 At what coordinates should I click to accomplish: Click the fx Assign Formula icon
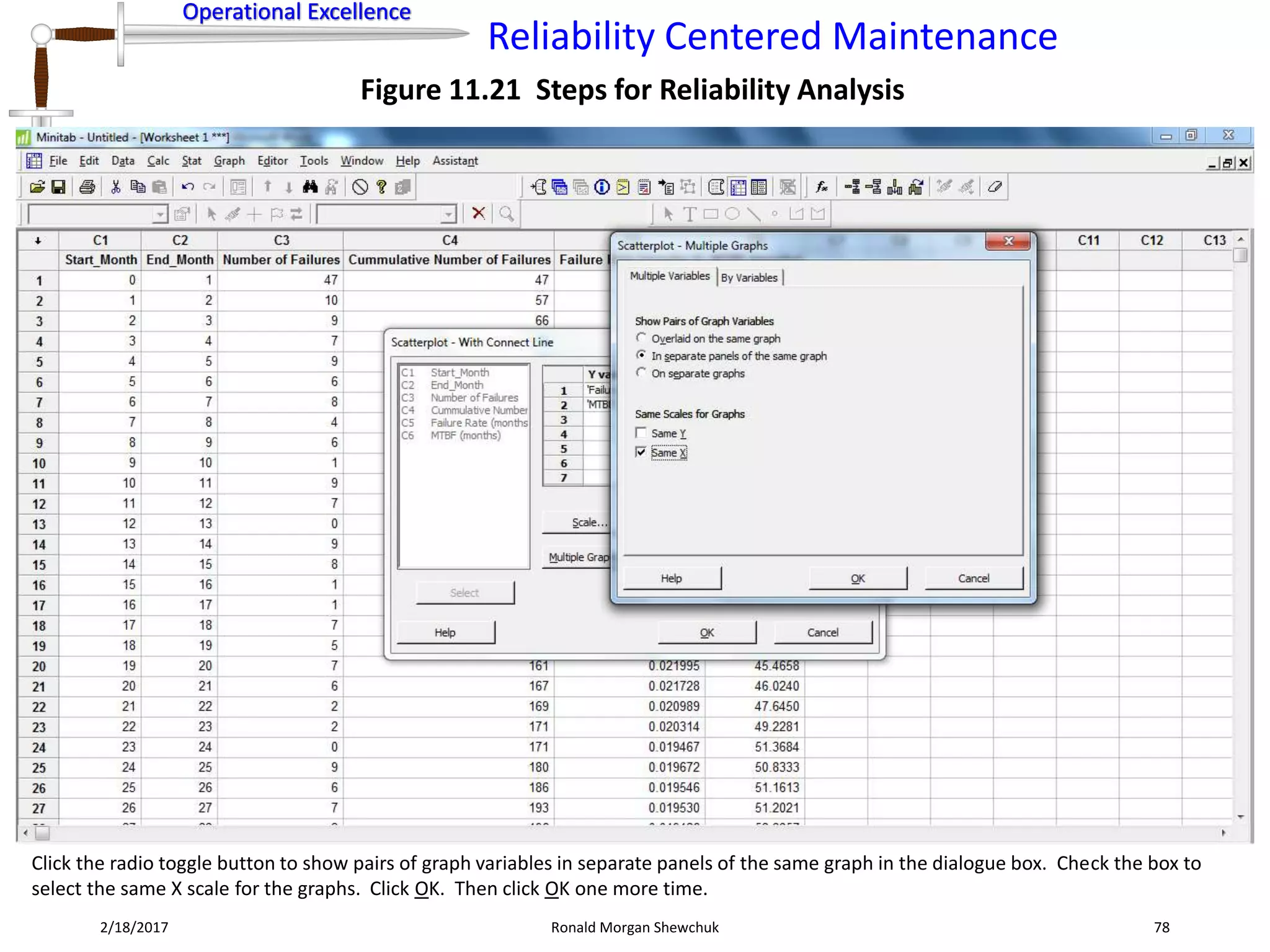click(x=822, y=187)
